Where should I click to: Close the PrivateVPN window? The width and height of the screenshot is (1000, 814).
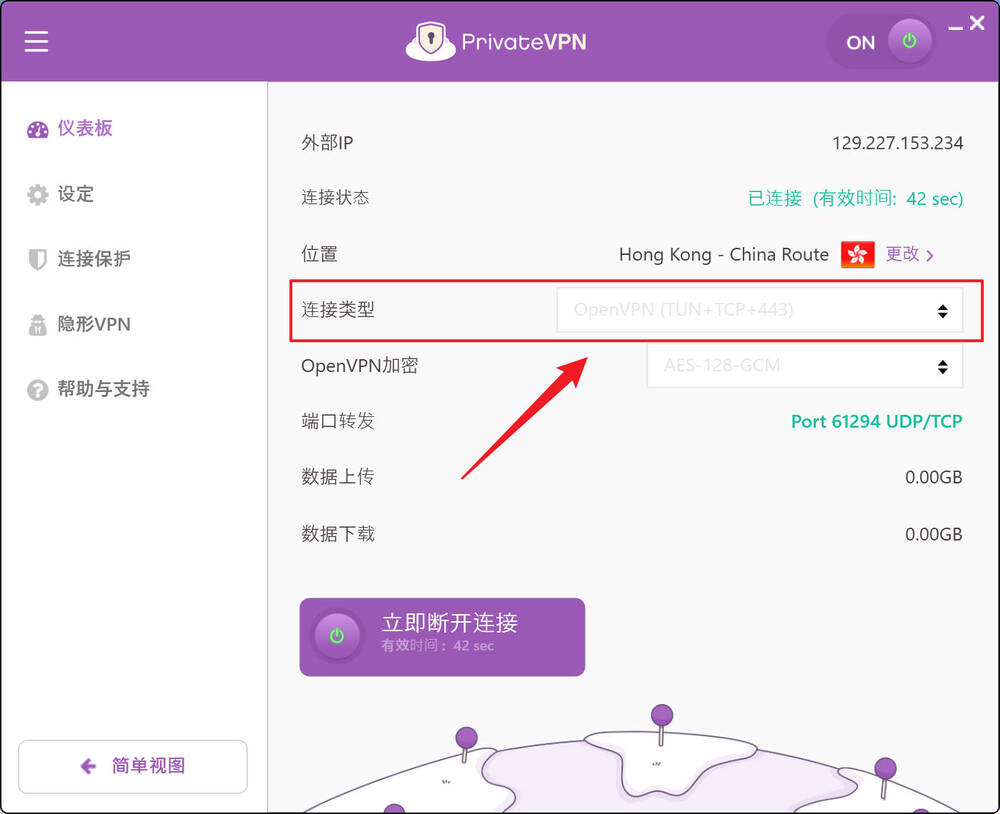click(x=977, y=23)
